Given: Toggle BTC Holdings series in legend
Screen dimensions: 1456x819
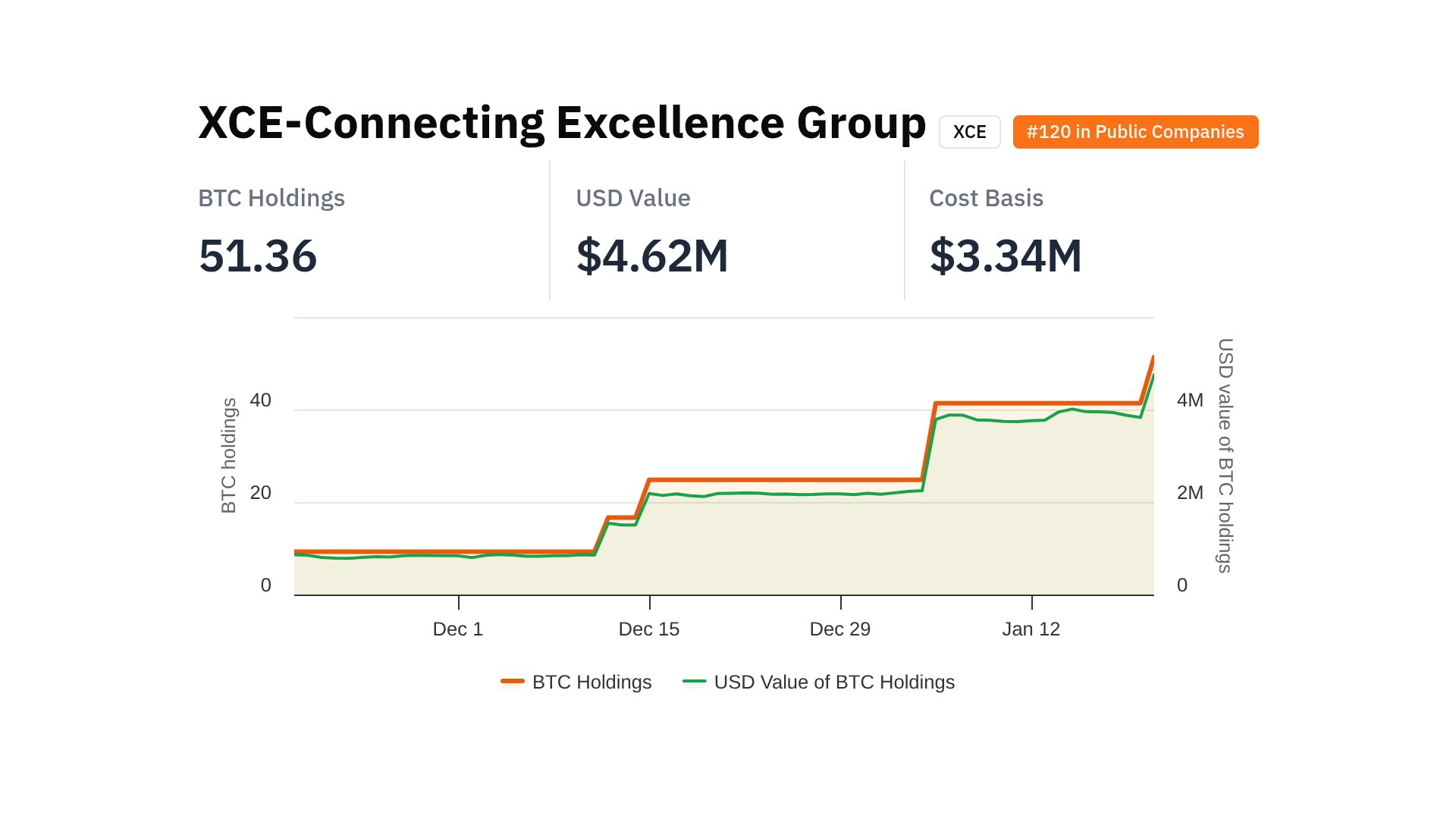Looking at the screenshot, I should (x=591, y=682).
